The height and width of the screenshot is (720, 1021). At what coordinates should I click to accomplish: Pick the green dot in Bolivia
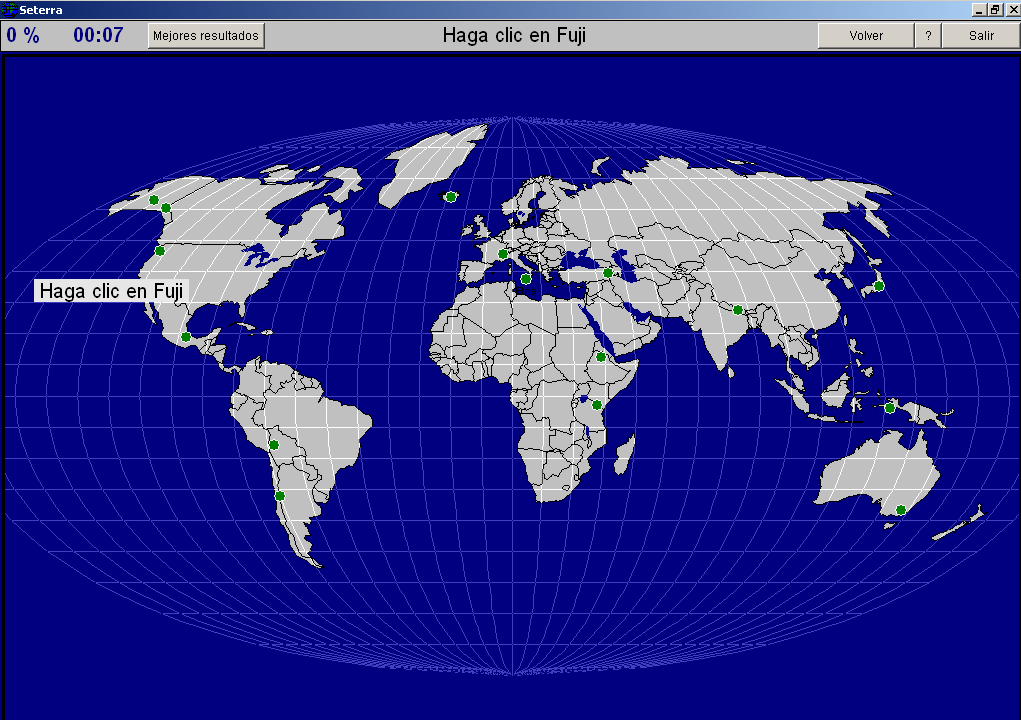274,445
